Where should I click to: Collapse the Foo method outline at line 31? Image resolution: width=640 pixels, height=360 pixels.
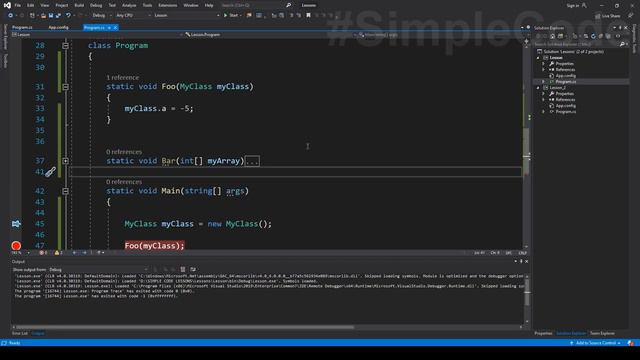click(x=65, y=87)
